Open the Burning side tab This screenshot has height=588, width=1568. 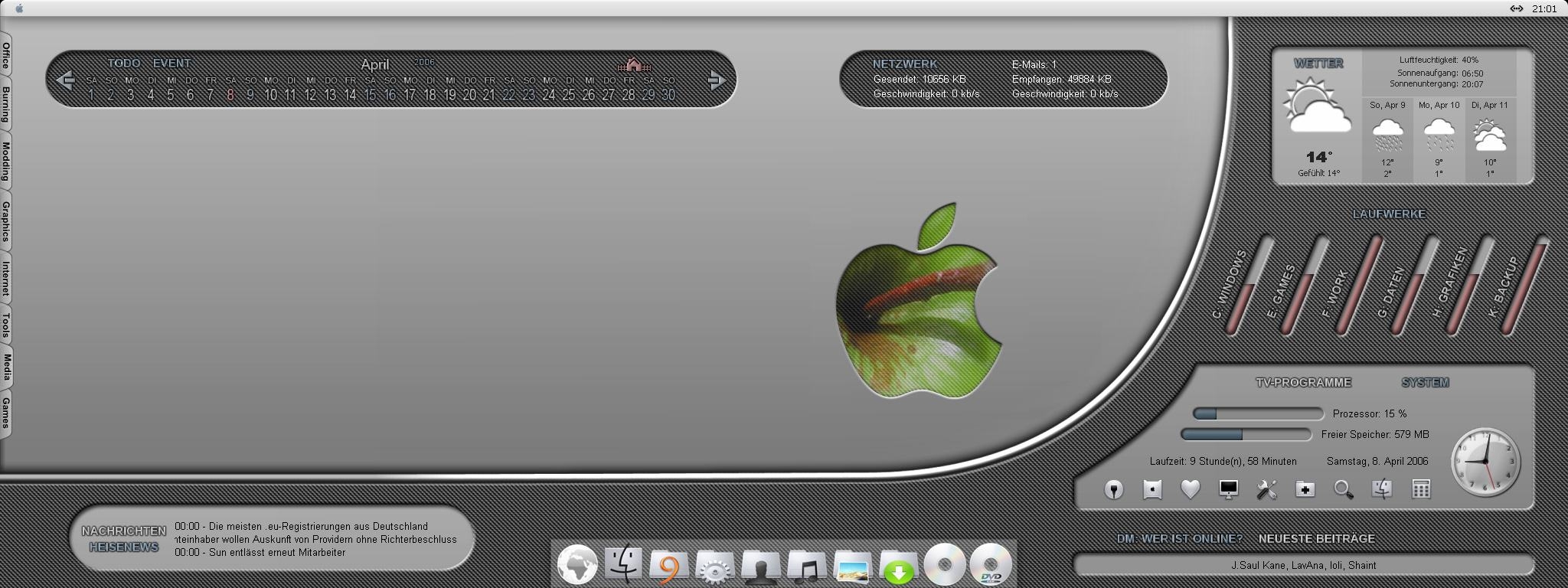pyautogui.click(x=5, y=105)
